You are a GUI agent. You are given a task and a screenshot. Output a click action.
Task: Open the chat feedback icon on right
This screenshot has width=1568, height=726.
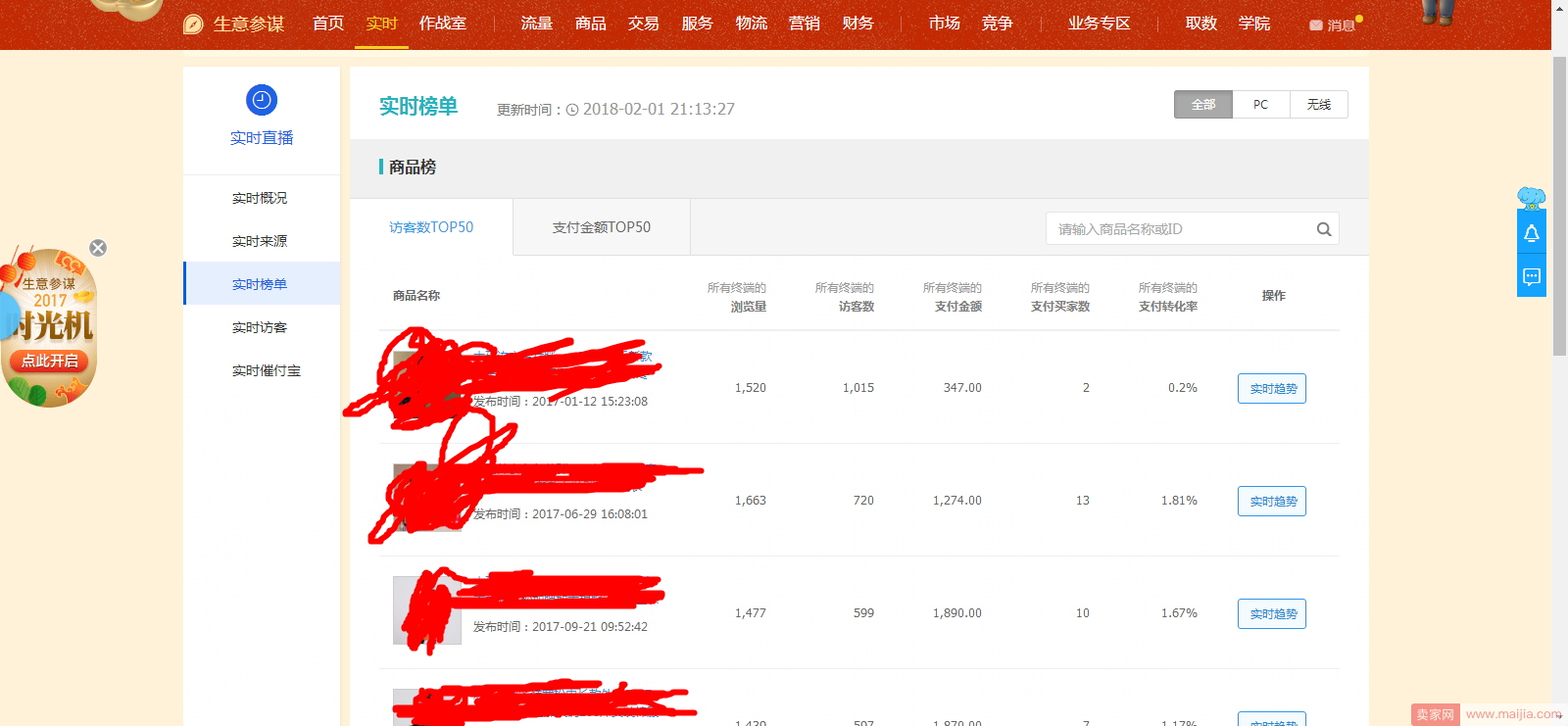pos(1532,276)
